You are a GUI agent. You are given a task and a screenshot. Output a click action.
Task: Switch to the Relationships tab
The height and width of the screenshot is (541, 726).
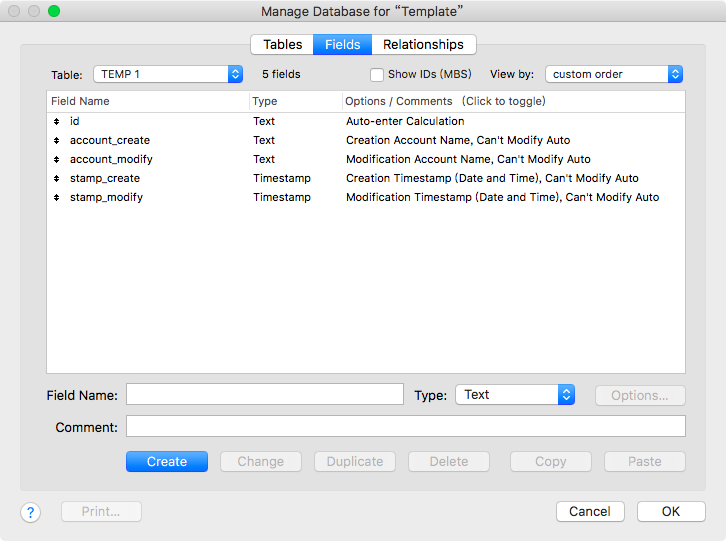423,44
